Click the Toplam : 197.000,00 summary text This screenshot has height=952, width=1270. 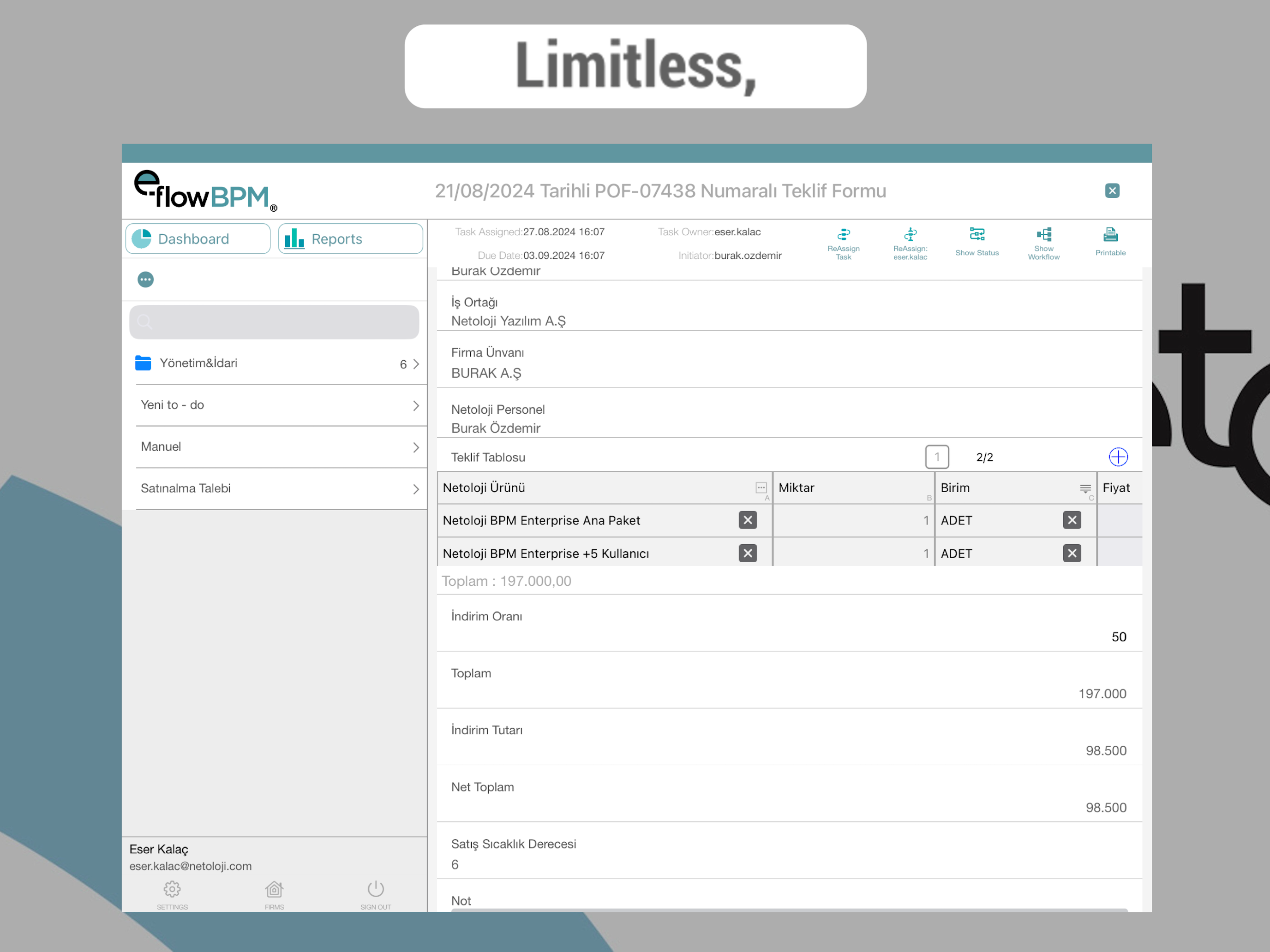pyautogui.click(x=506, y=581)
